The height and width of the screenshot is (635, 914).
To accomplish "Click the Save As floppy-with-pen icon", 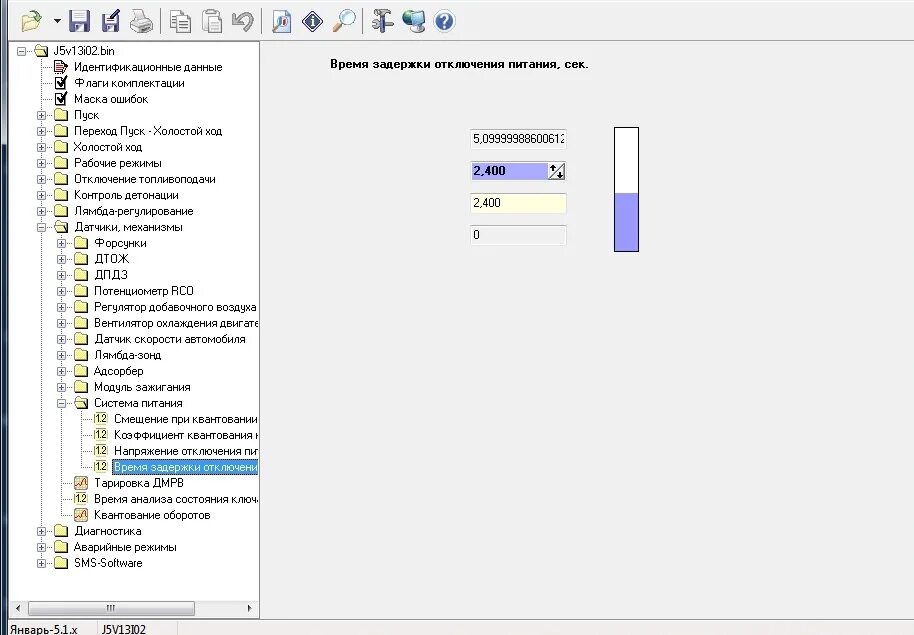I will point(110,22).
